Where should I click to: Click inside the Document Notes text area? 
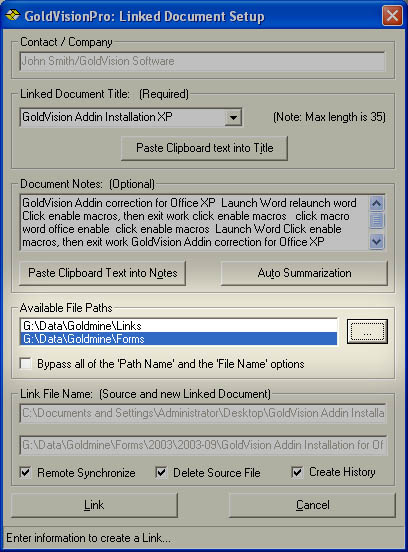[x=195, y=222]
